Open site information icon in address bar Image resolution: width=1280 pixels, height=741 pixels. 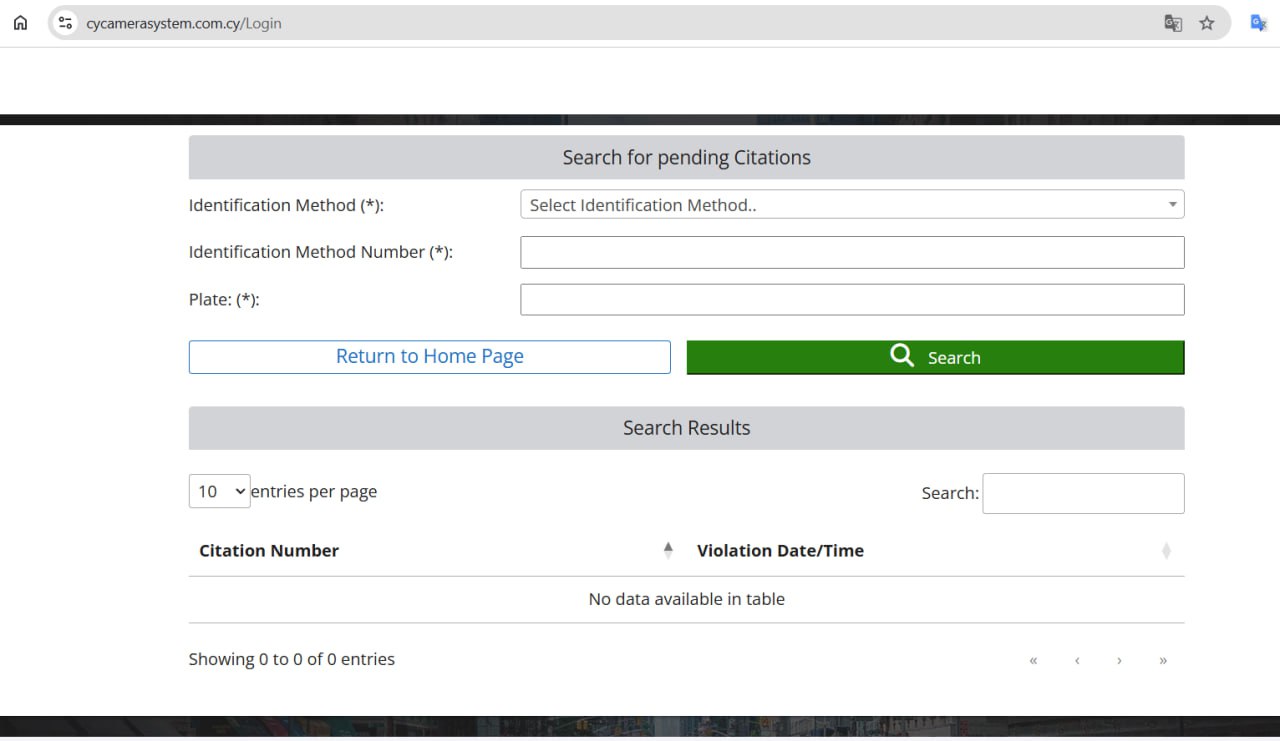pos(65,23)
